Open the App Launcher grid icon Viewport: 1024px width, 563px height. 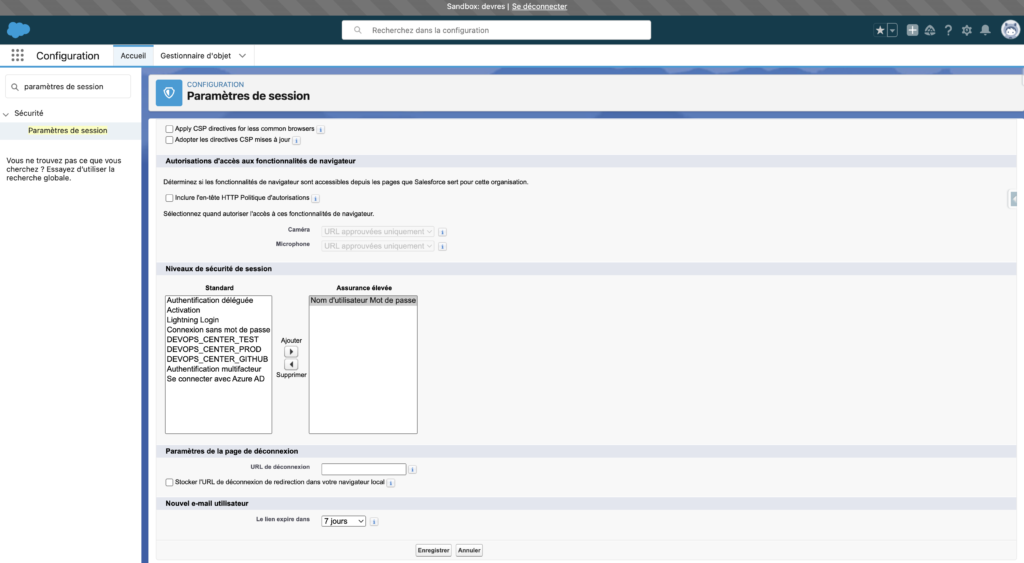(18, 56)
